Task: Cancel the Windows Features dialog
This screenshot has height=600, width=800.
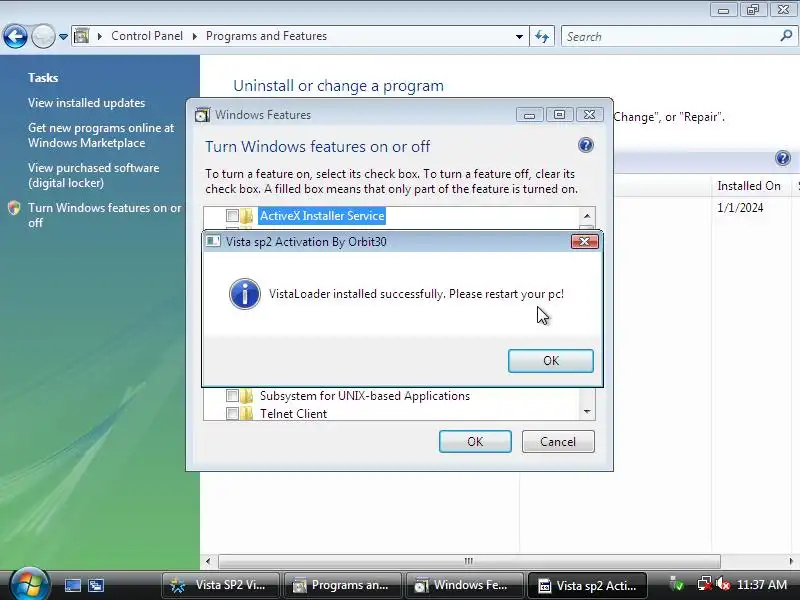Action: (558, 441)
